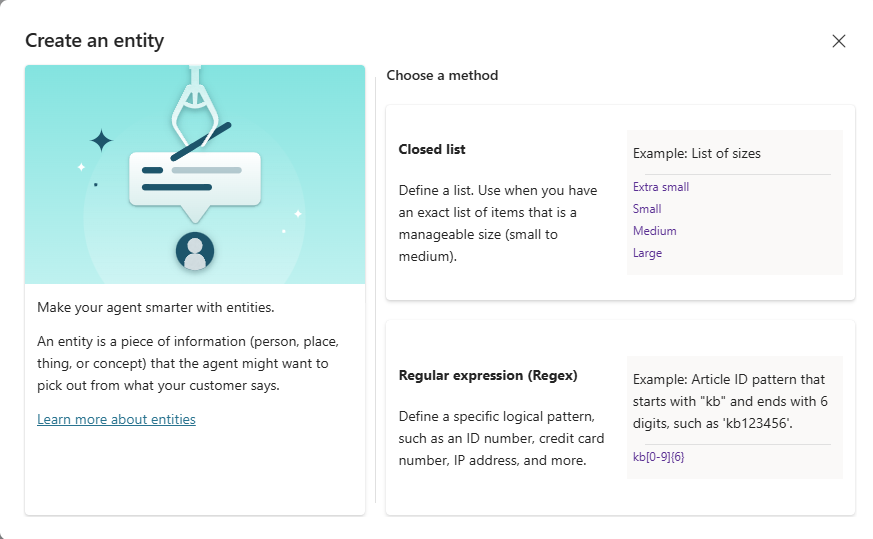873x539 pixels.
Task: Click the Example: List of sizes label
Action: tap(697, 154)
